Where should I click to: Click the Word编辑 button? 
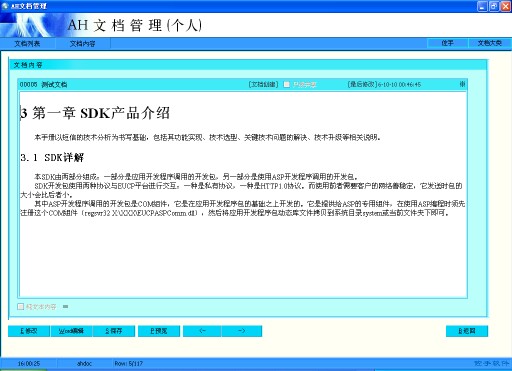pyautogui.click(x=71, y=331)
